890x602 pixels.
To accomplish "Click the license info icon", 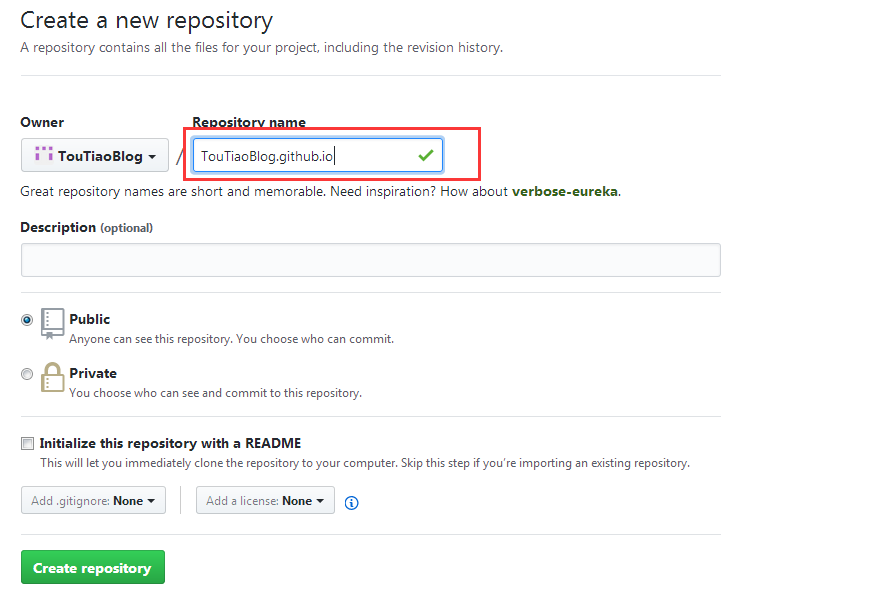I will pos(351,503).
